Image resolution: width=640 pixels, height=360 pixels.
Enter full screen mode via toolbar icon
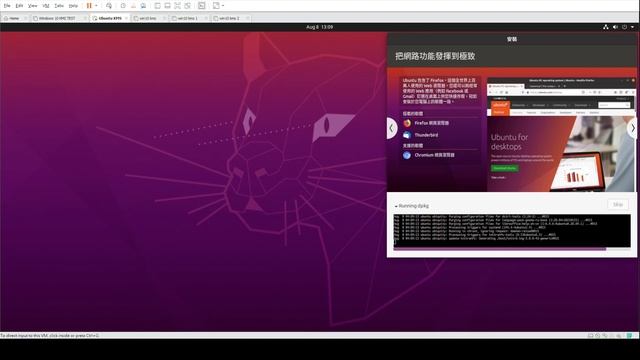click(x=177, y=6)
